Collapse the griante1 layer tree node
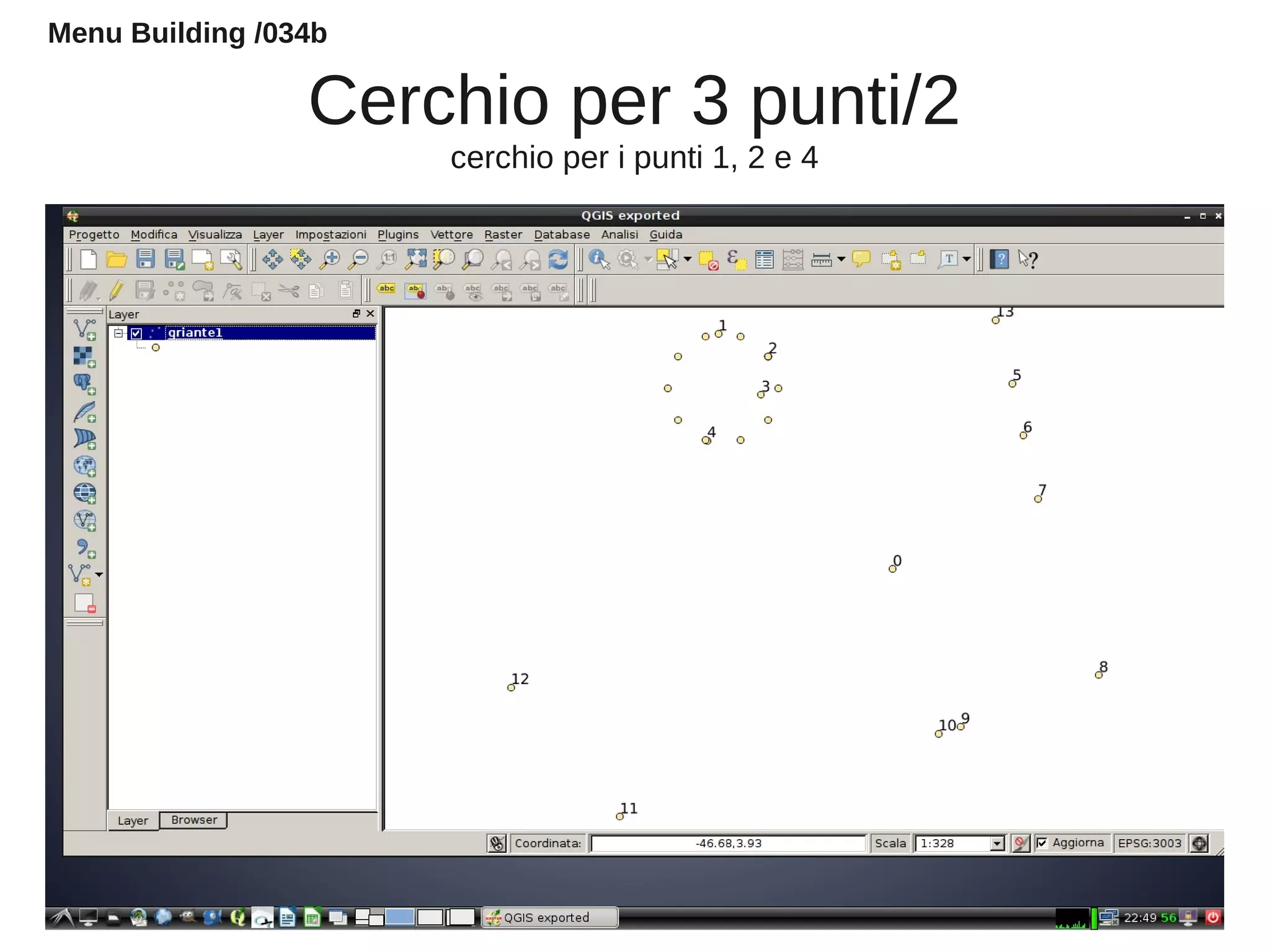The height and width of the screenshot is (952, 1270). pyautogui.click(x=118, y=333)
